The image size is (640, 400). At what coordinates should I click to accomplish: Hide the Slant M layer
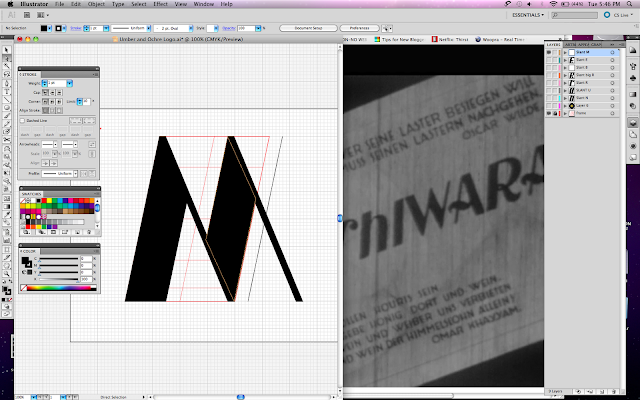click(x=549, y=52)
